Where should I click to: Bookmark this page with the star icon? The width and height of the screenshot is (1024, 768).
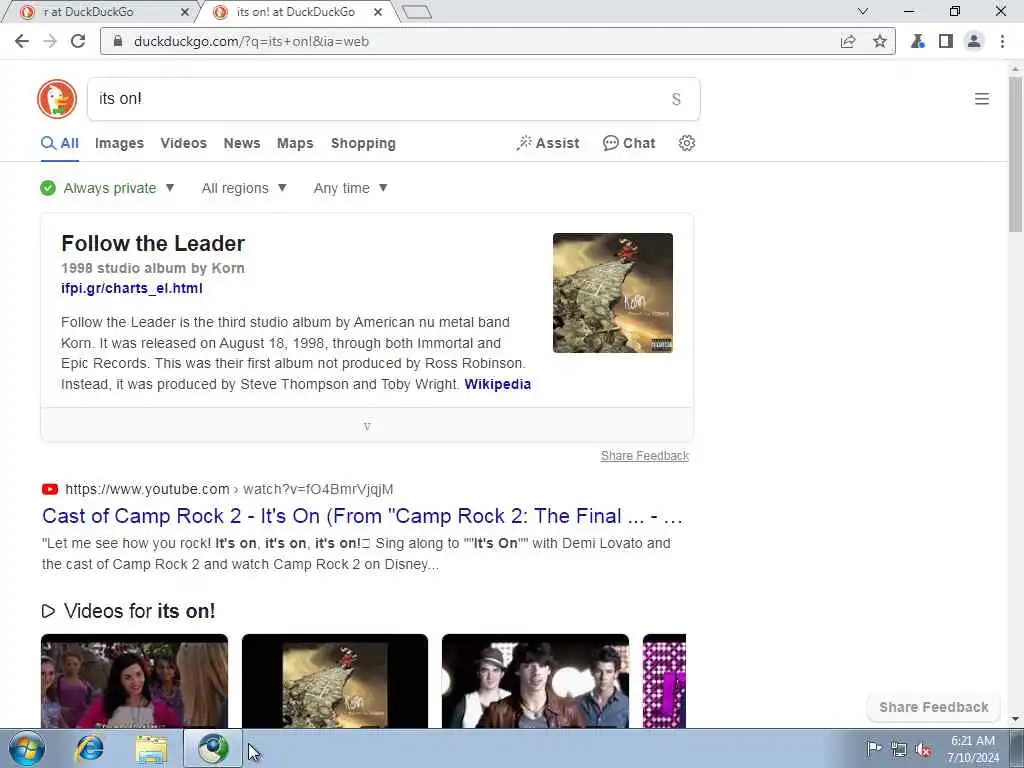tap(880, 41)
